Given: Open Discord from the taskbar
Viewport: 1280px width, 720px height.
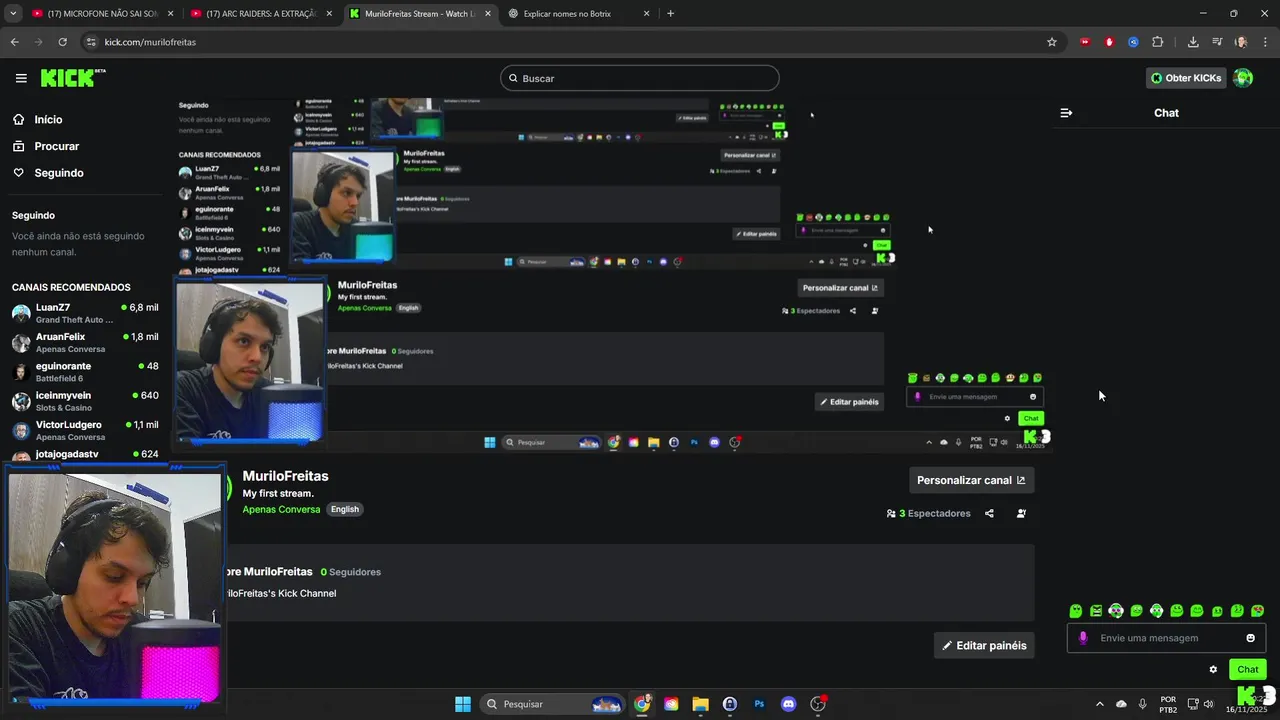Looking at the screenshot, I should click(788, 704).
